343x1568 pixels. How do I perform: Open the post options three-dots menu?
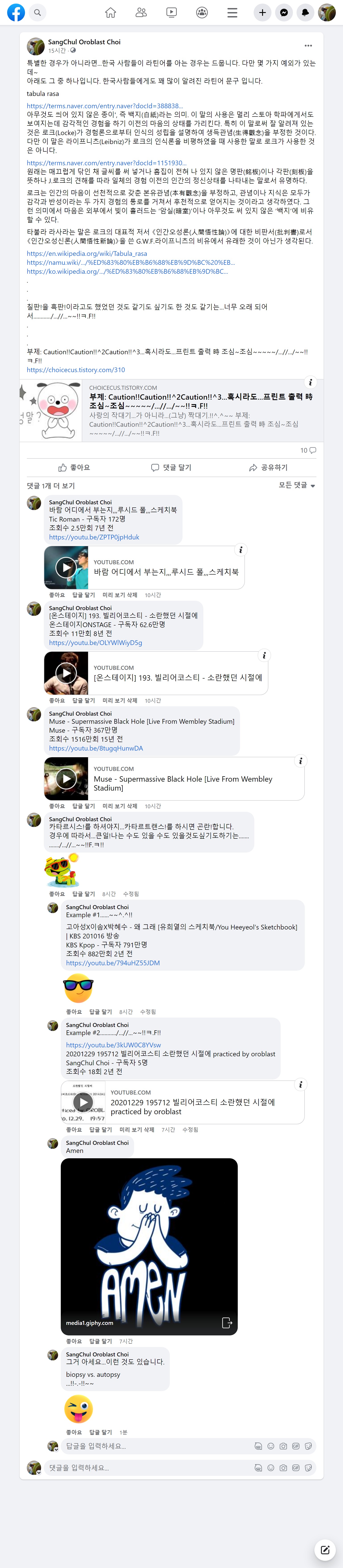pos(308,46)
